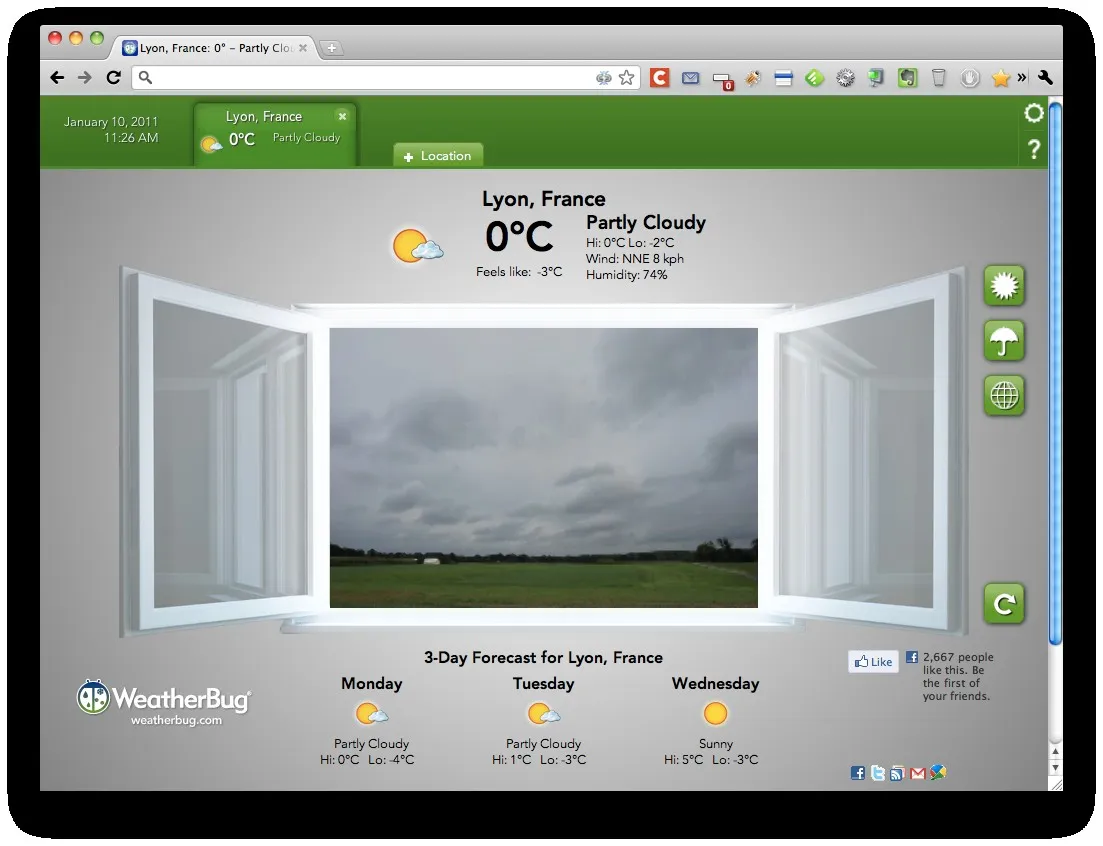
Task: Click the "Wind: NNE 8 kph" text
Action: (x=635, y=259)
